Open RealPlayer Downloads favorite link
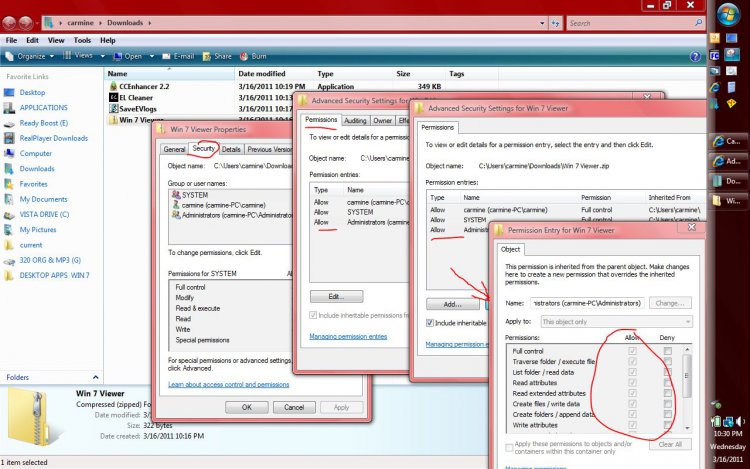This screenshot has width=750, height=469. pyautogui.click(x=54, y=138)
